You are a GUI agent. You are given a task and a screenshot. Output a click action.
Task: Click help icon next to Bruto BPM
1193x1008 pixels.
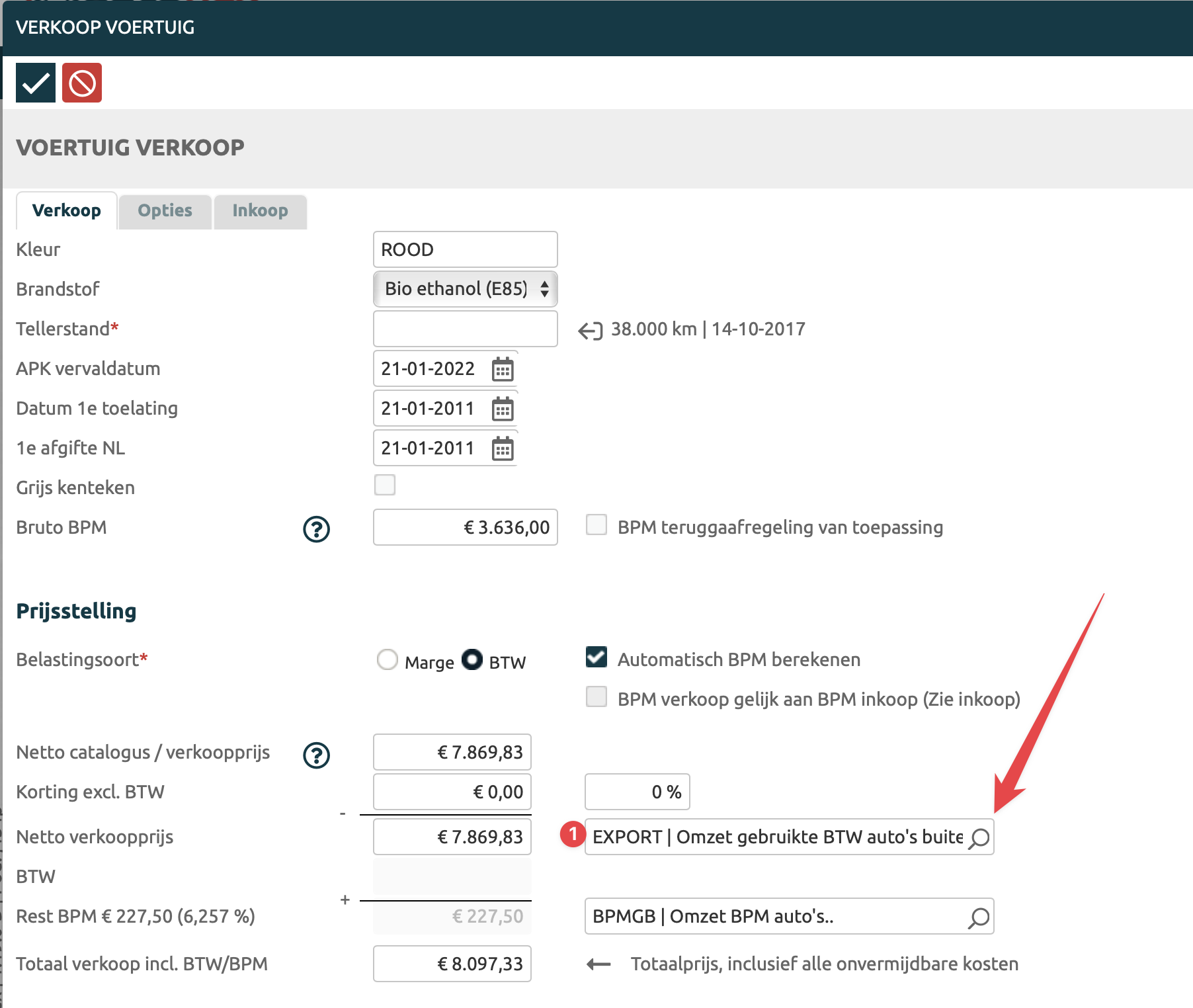point(316,528)
